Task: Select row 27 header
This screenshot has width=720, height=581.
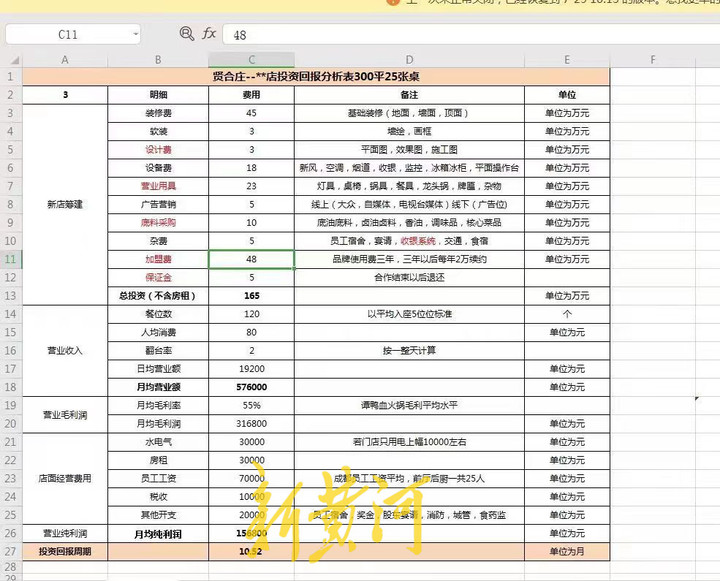Action: pyautogui.click(x=11, y=551)
